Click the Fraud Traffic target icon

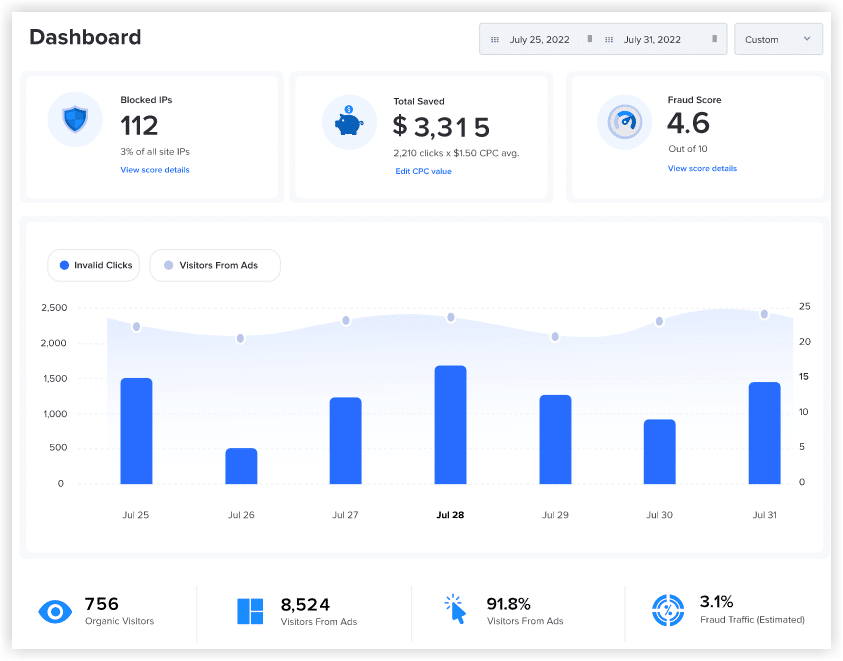pos(667,611)
